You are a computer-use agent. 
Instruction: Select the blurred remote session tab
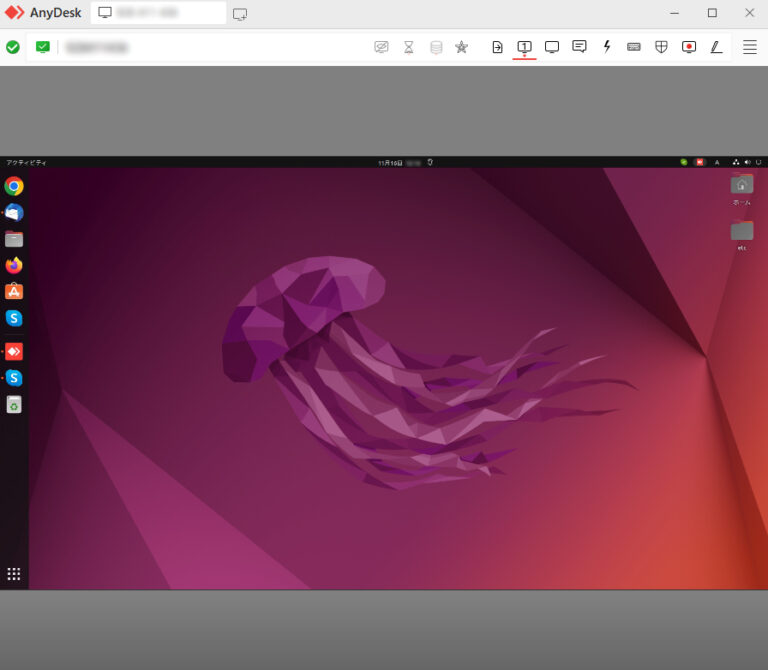coord(158,13)
